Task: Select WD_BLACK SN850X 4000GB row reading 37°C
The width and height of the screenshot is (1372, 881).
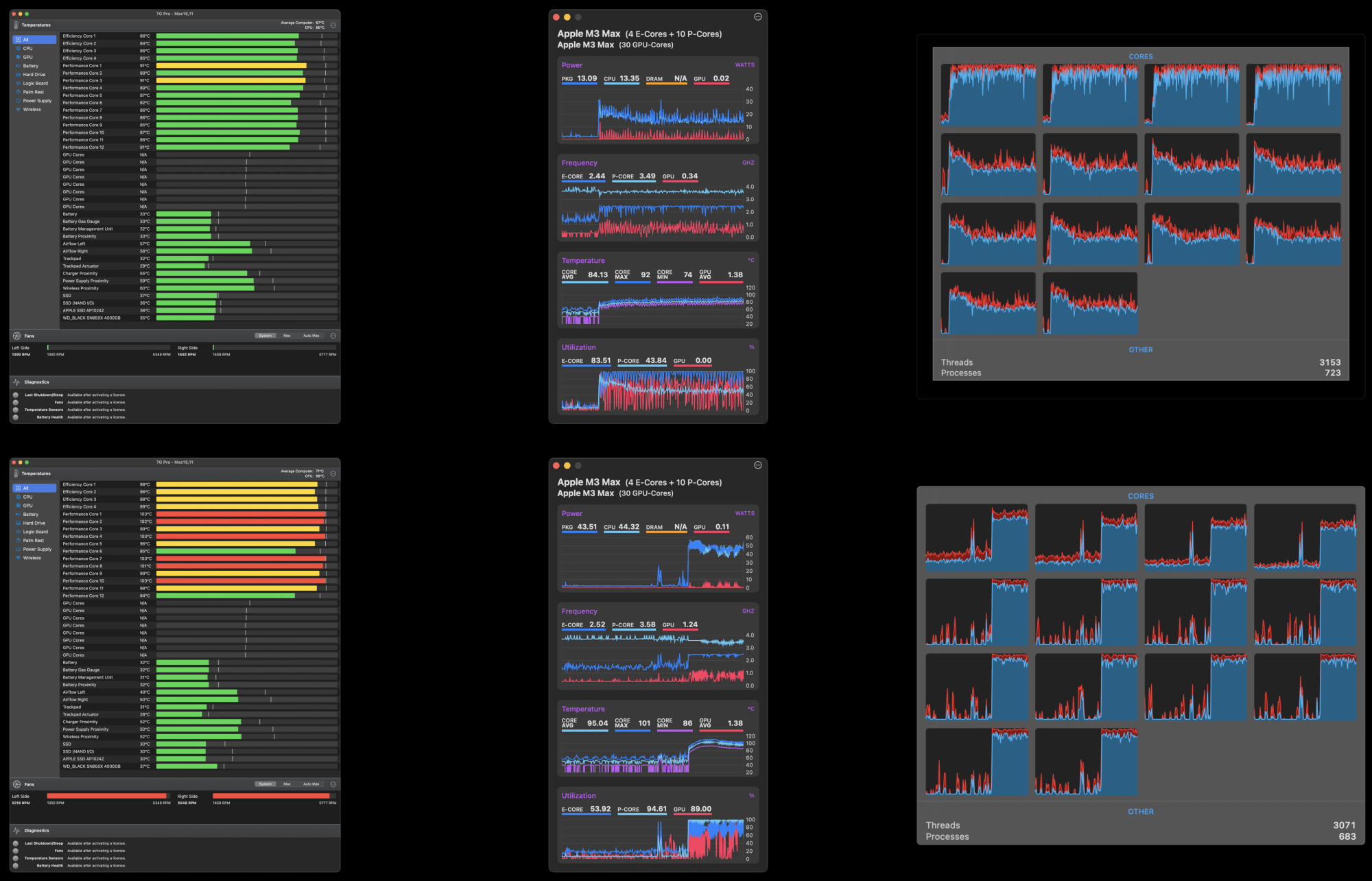Action: 199,766
